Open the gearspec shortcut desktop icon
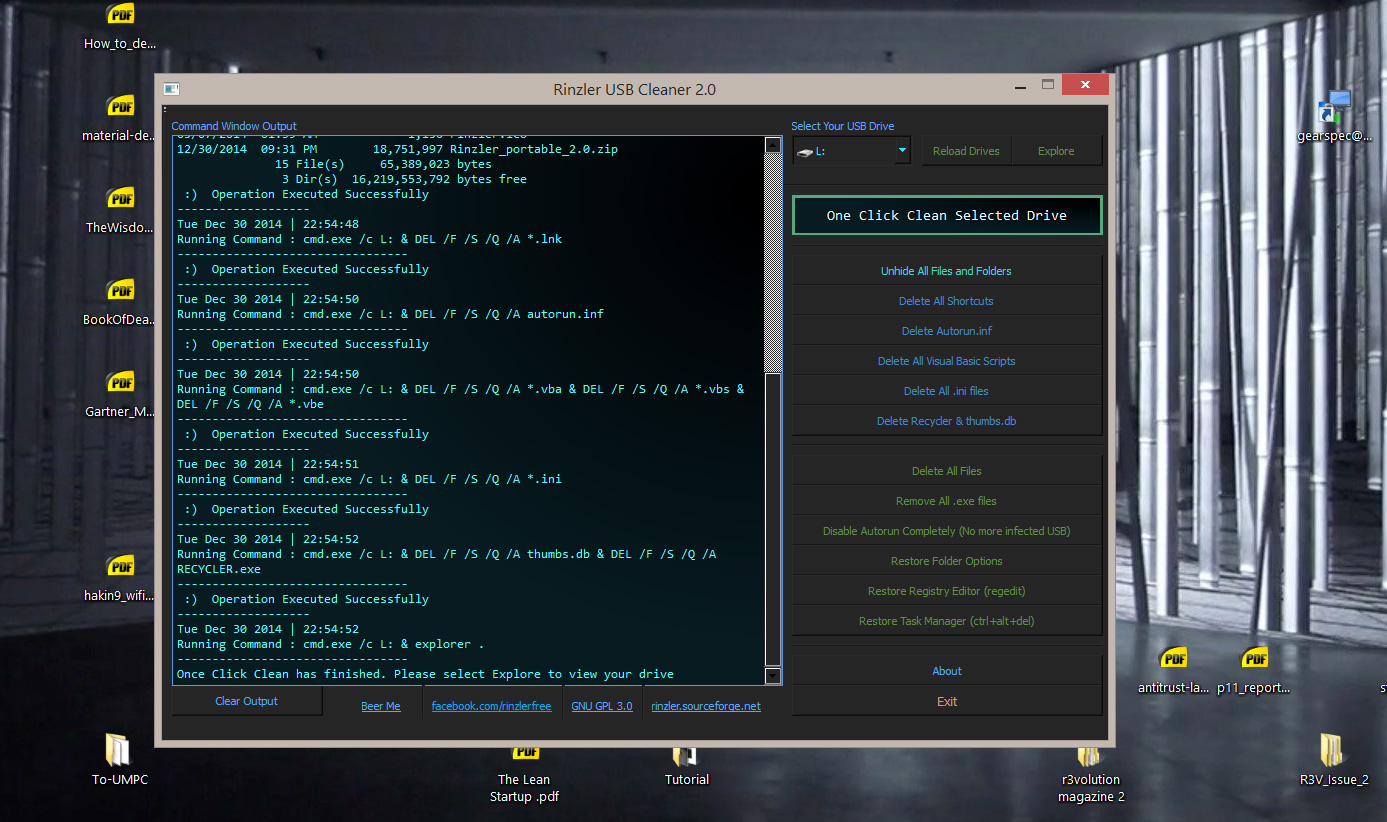 pos(1334,107)
